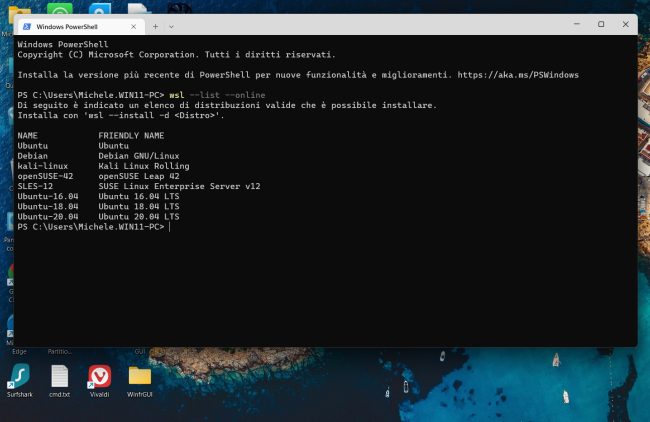Select the Windows PowerShell tab
Screen dimensions: 650x422
[81, 27]
